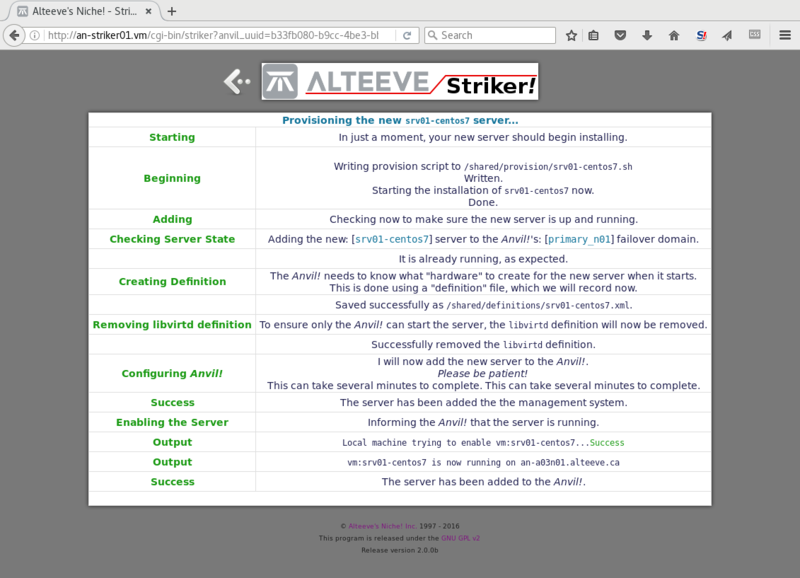Open the Pocket icon in toolbar
The image size is (800, 578).
pyautogui.click(x=620, y=35)
